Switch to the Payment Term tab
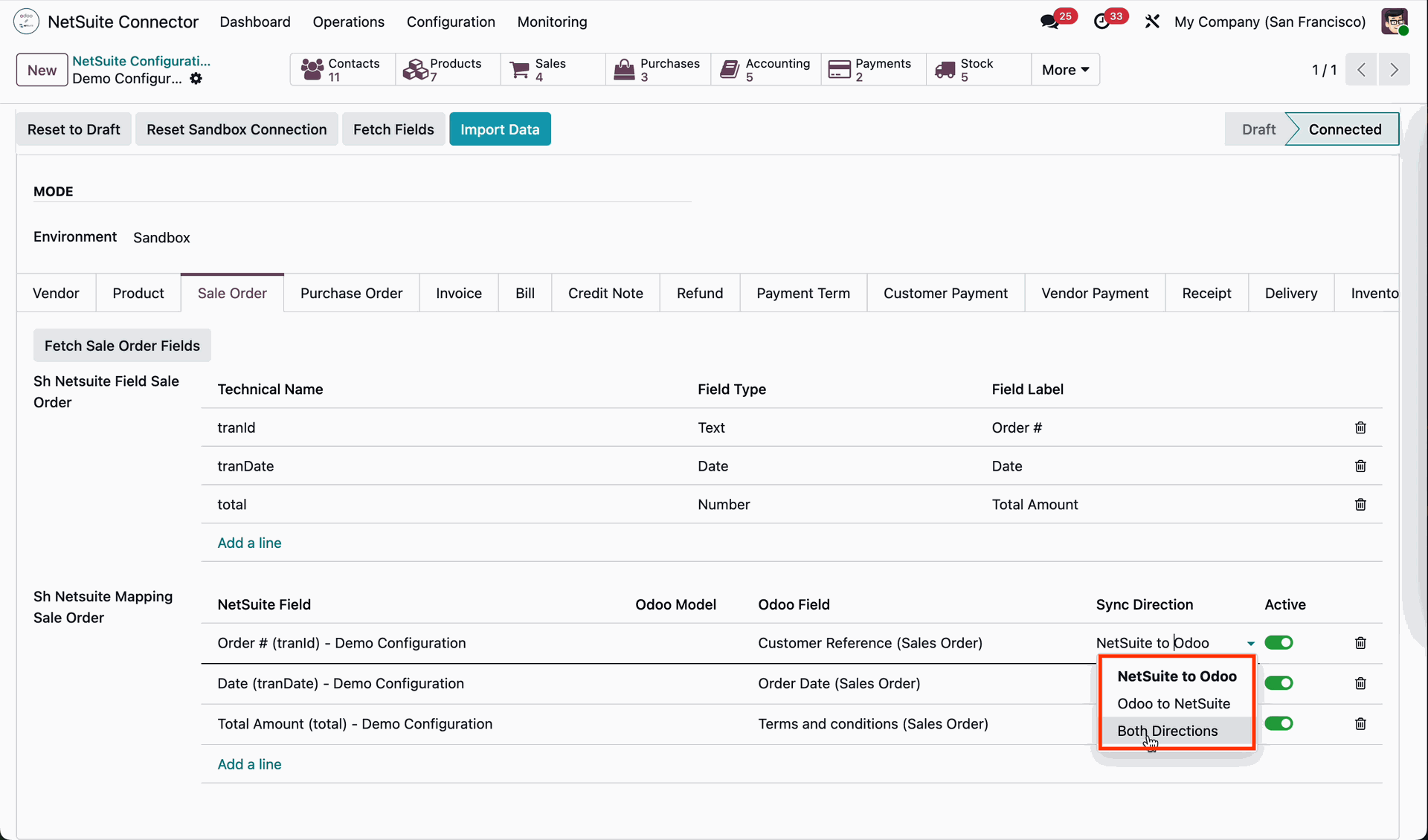The width and height of the screenshot is (1428, 840). pos(803,293)
